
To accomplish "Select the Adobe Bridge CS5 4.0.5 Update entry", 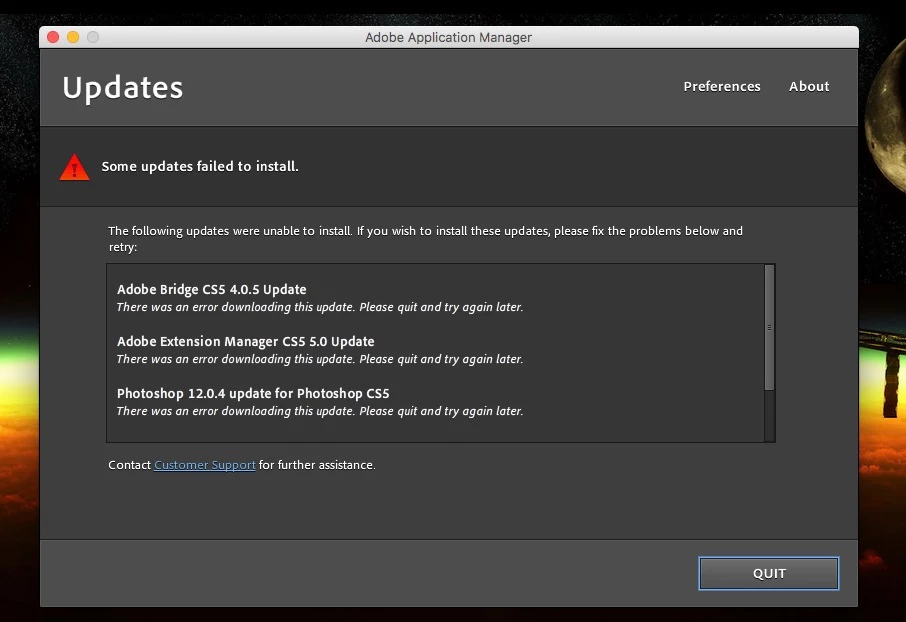I will [211, 289].
